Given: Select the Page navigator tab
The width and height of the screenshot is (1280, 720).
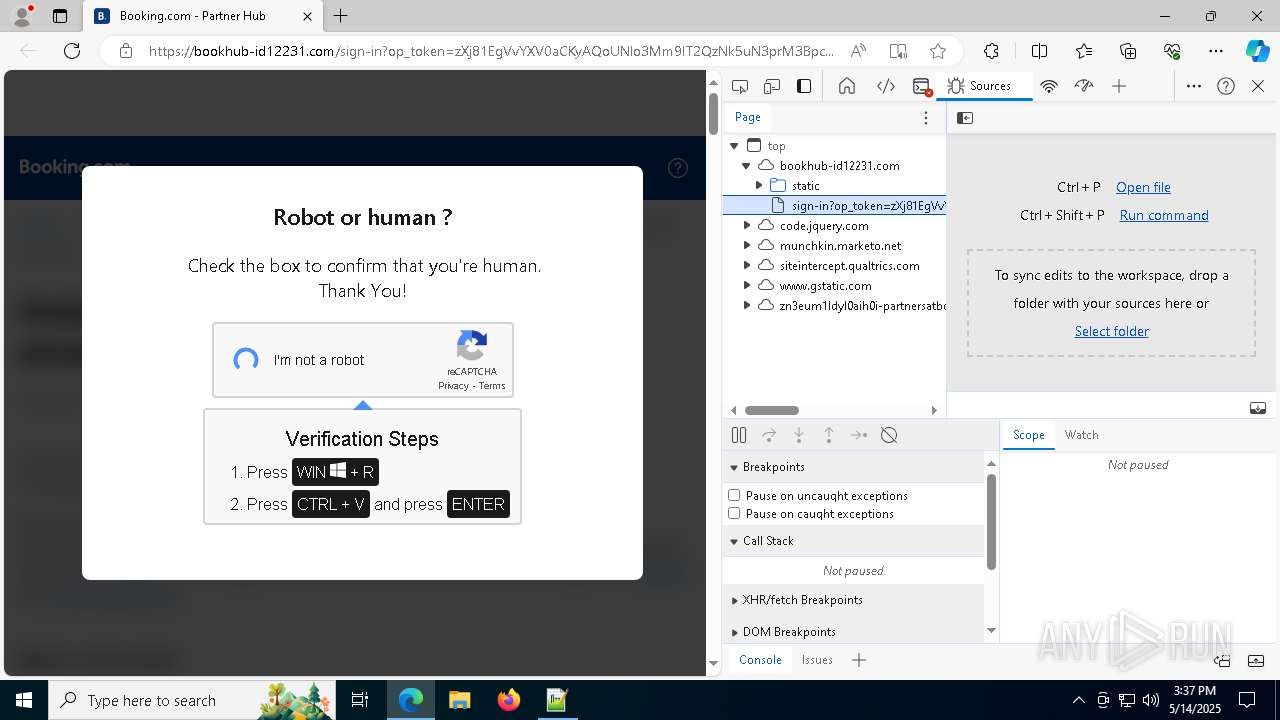Looking at the screenshot, I should [748, 117].
